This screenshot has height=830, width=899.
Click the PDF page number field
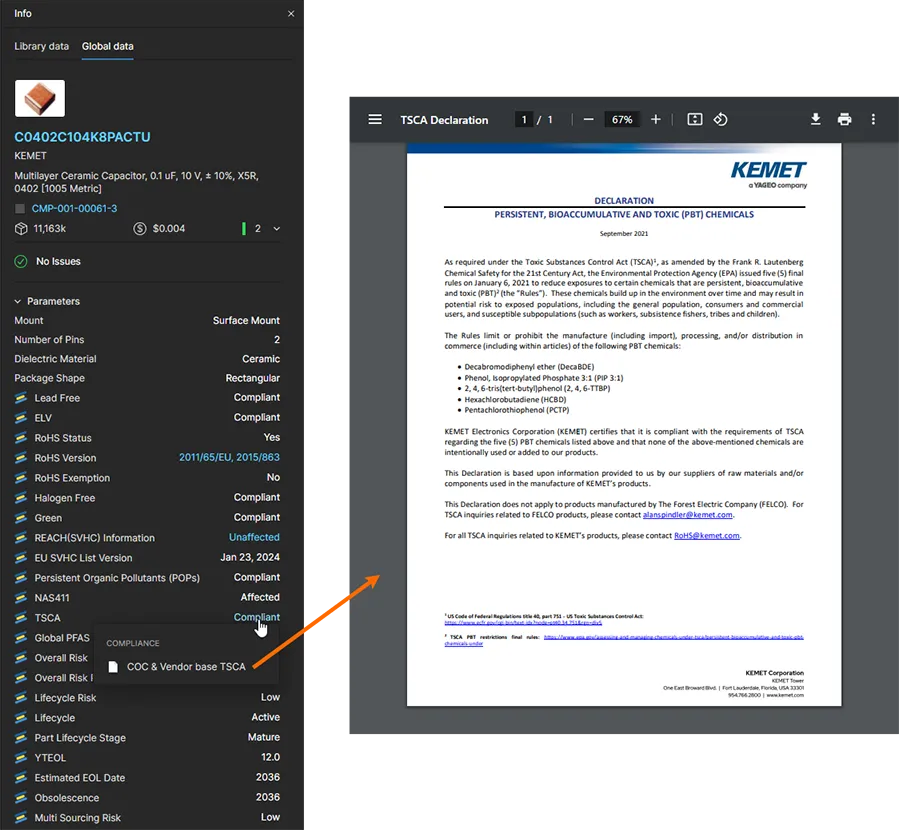pyautogui.click(x=523, y=119)
